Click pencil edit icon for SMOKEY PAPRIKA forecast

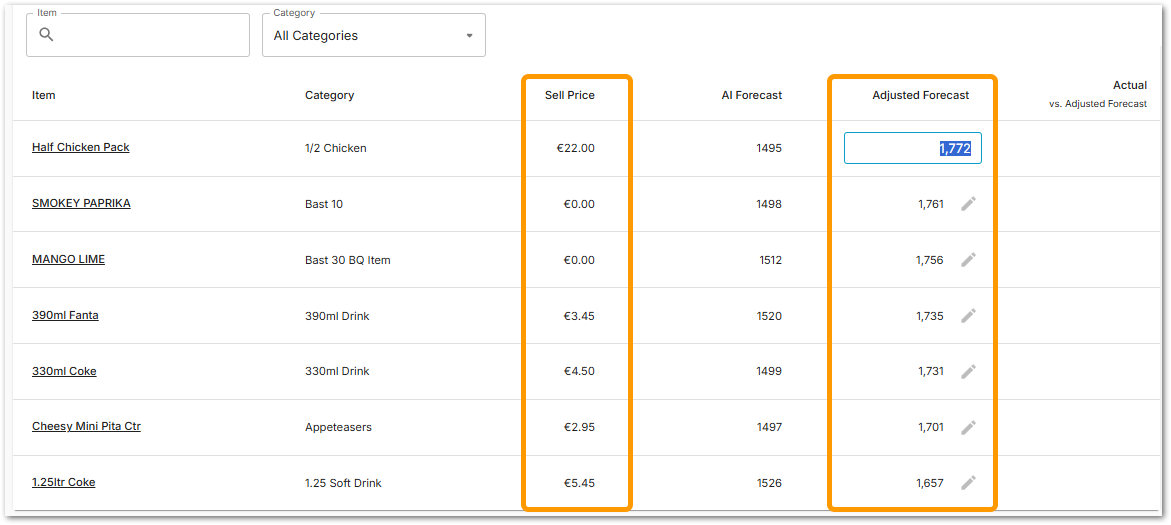click(x=967, y=204)
